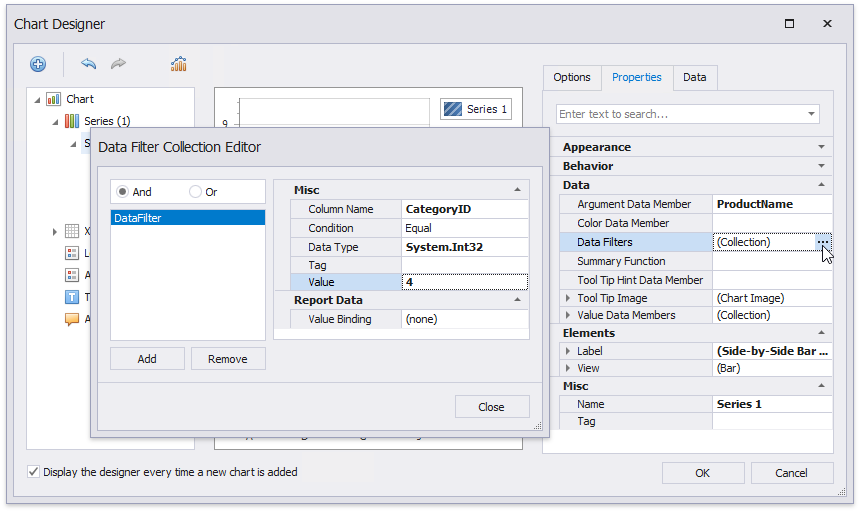Select DataFilter item in the list

click(x=187, y=217)
